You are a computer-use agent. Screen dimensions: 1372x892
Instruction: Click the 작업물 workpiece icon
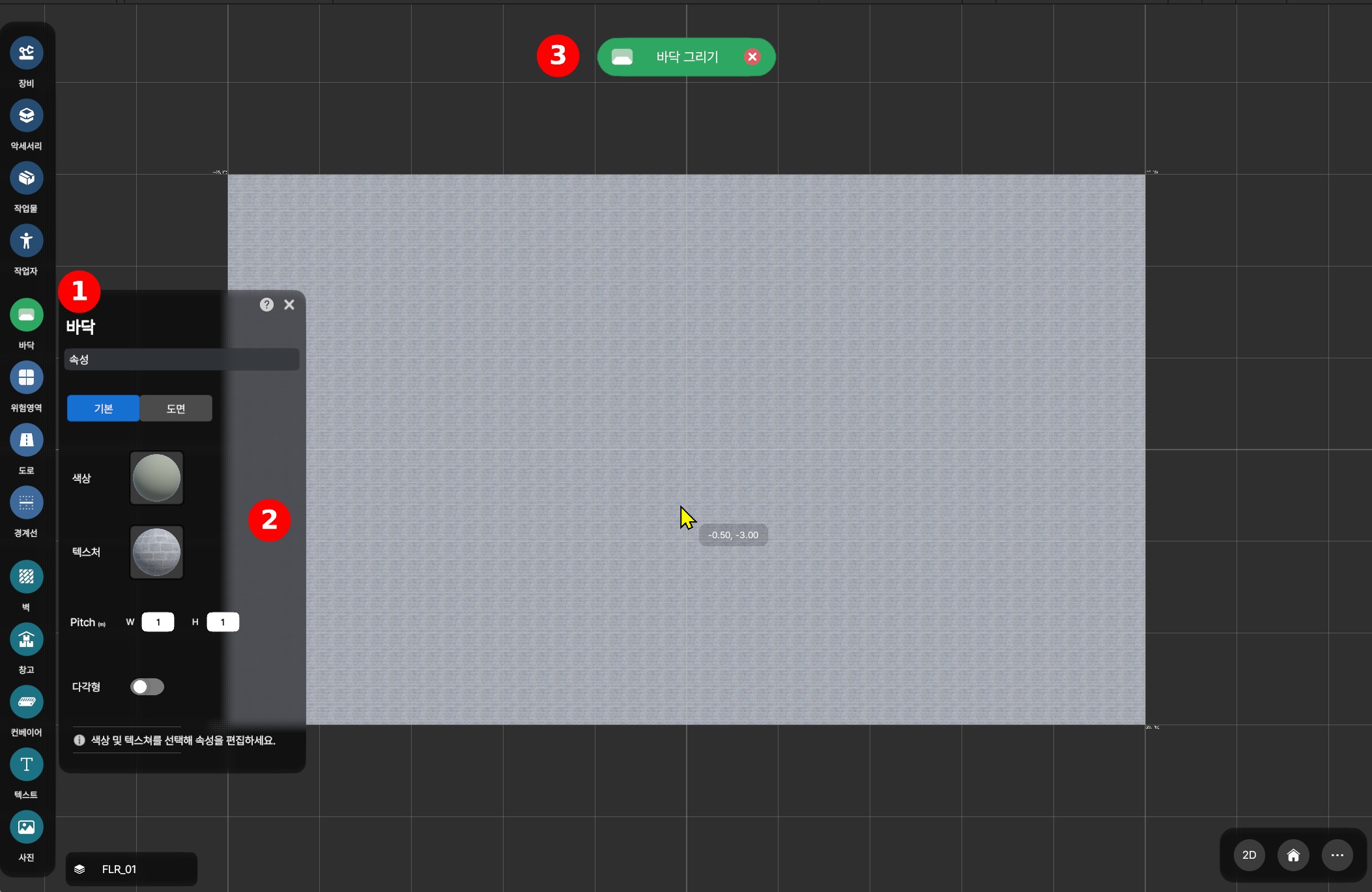pos(26,178)
